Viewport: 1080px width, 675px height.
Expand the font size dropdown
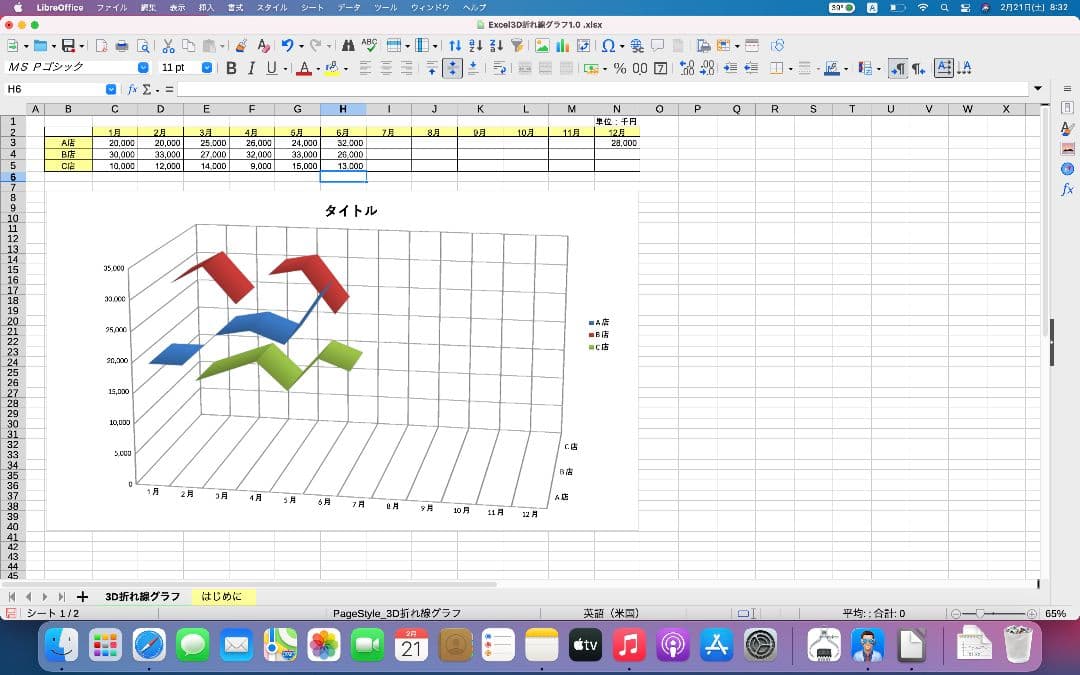pyautogui.click(x=207, y=68)
